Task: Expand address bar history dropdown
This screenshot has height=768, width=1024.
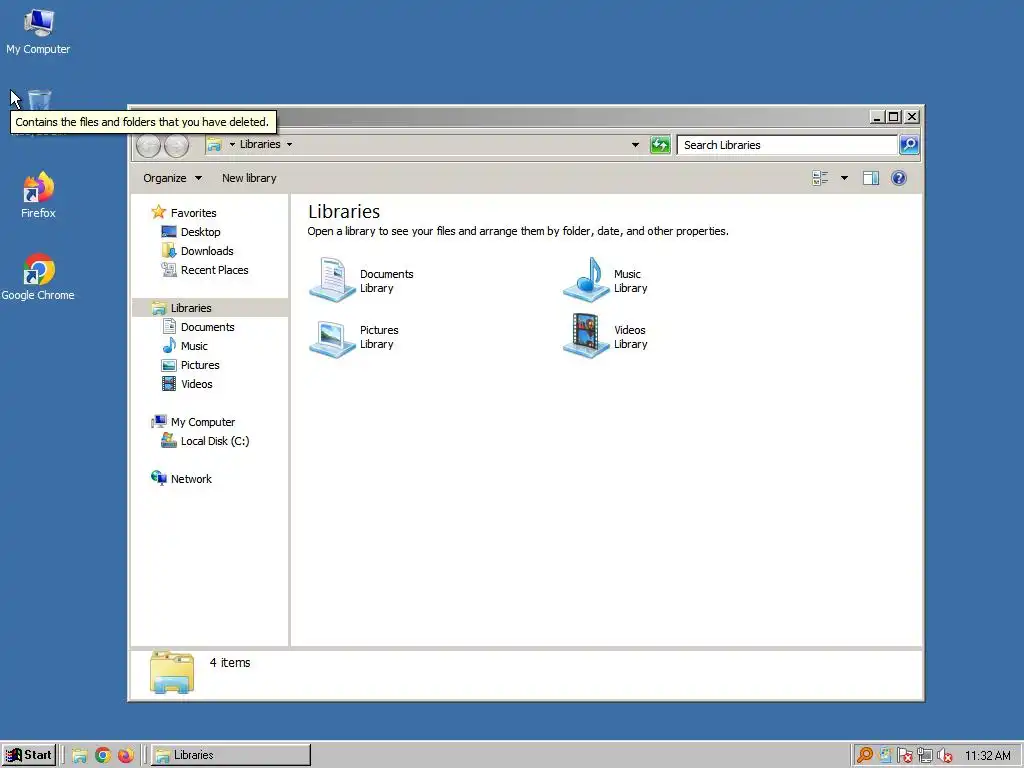Action: tap(635, 144)
